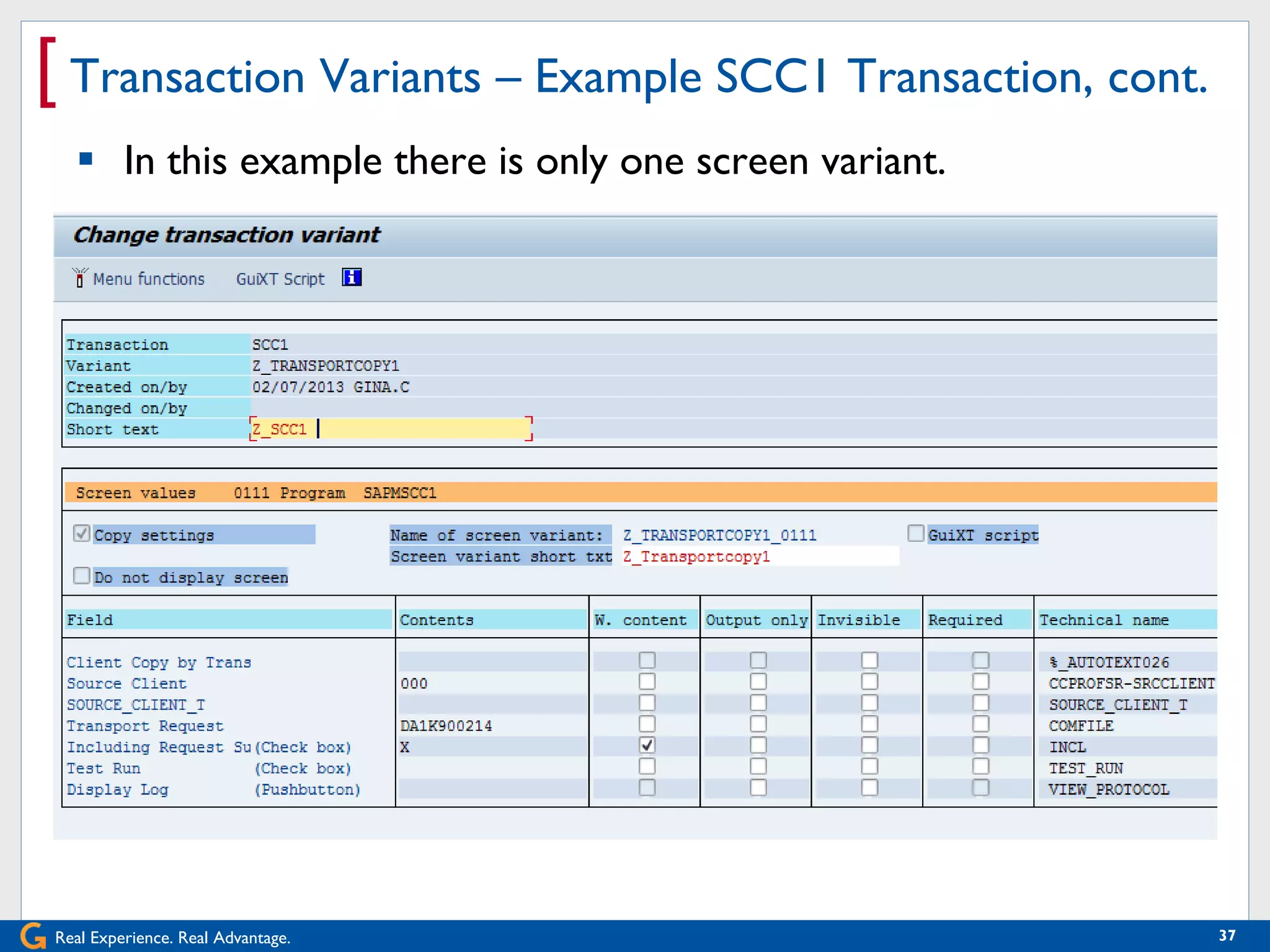Enable the Do not display screen checkbox
The width and height of the screenshot is (1270, 952).
click(x=82, y=576)
